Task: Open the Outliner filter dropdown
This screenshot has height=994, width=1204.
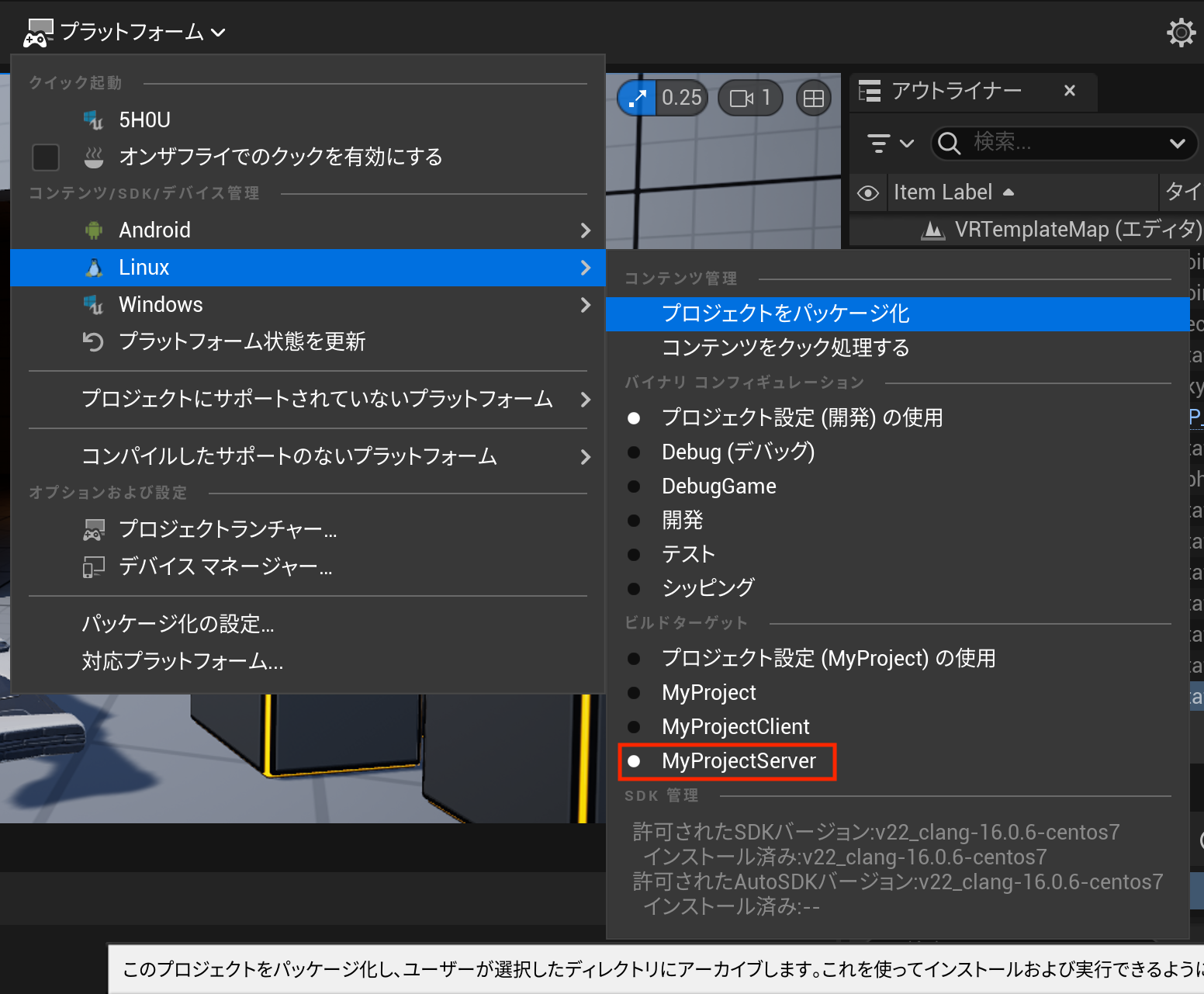Action: [891, 143]
